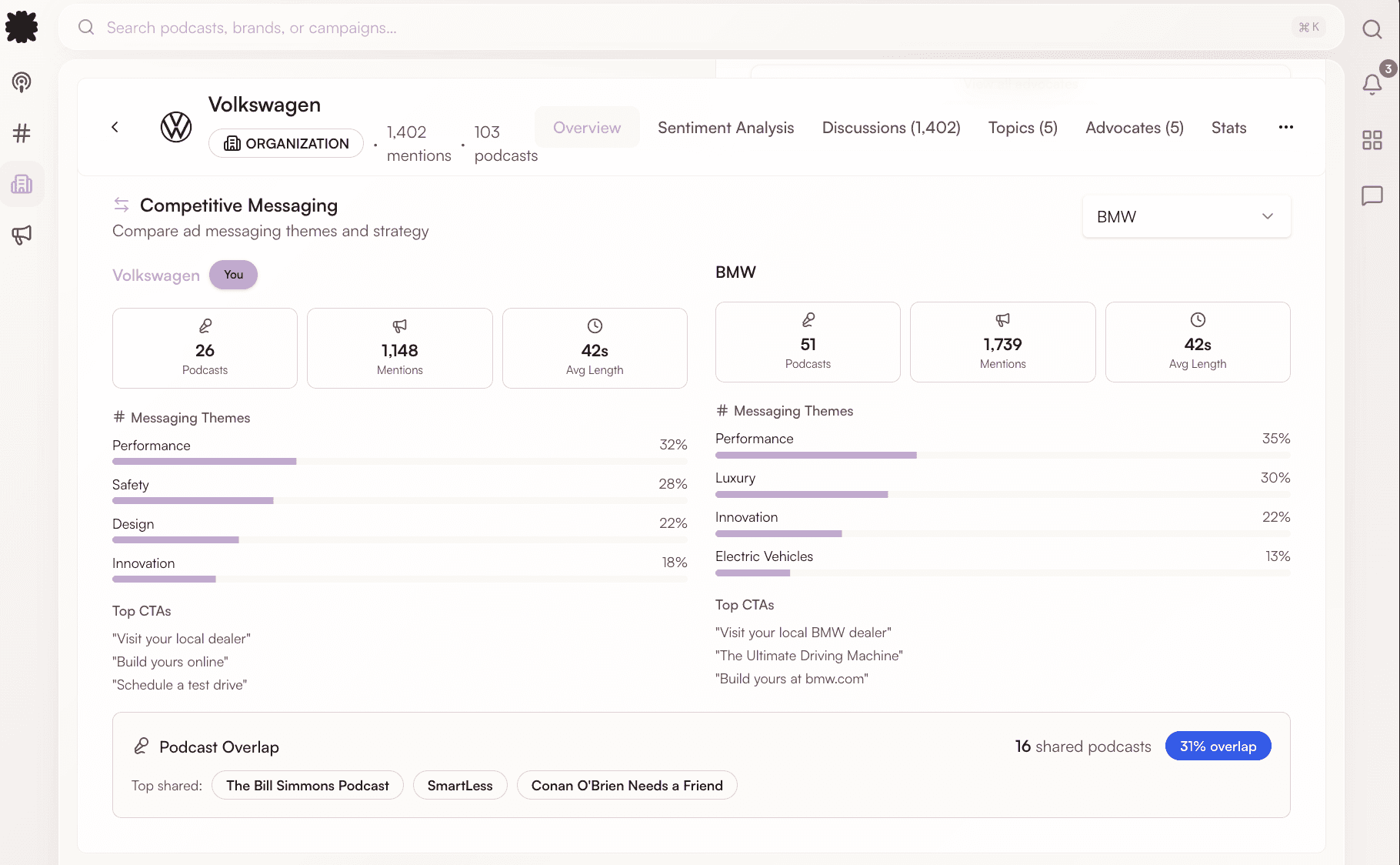1400x865 pixels.
Task: Click "The Ultimate Driving Machine" CTA text
Action: point(809,656)
